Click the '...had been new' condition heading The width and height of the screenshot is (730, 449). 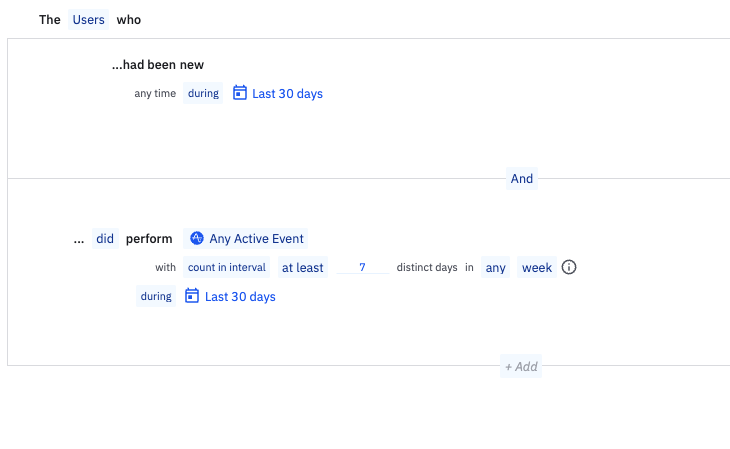158,65
